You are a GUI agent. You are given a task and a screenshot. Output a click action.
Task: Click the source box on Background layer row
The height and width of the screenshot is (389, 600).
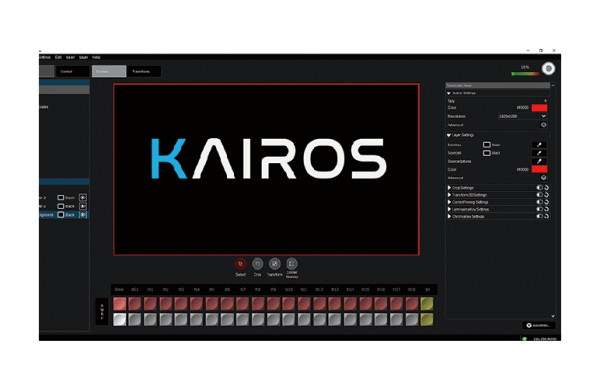[x=60, y=215]
